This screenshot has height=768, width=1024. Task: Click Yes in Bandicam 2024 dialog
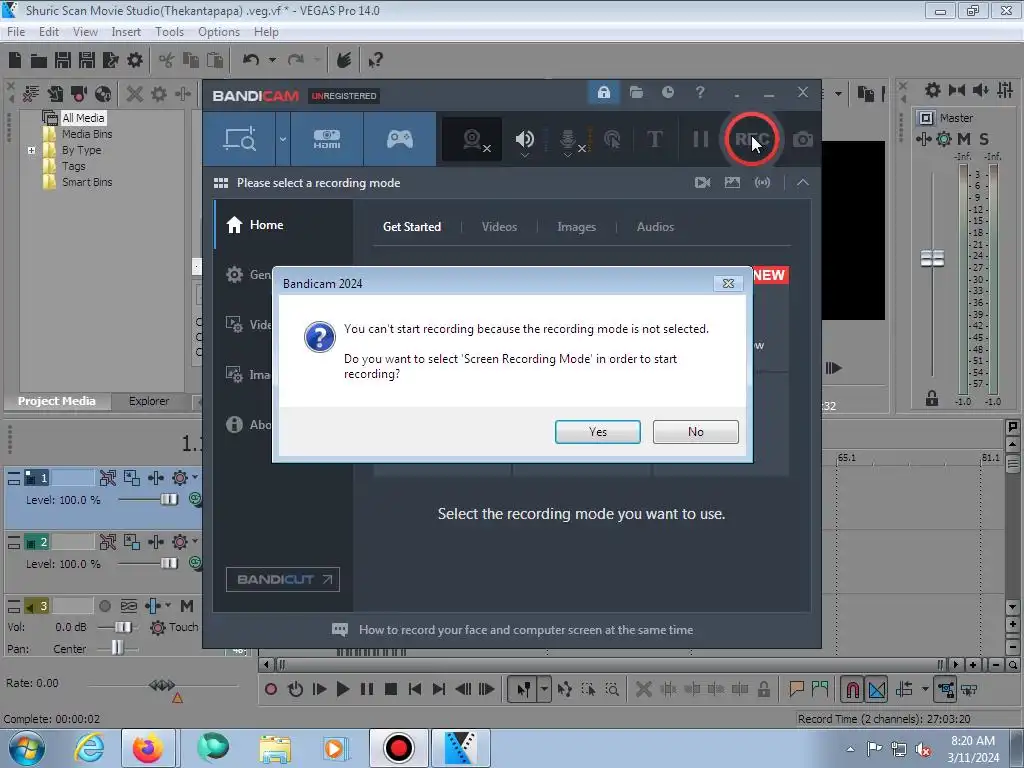click(x=598, y=432)
